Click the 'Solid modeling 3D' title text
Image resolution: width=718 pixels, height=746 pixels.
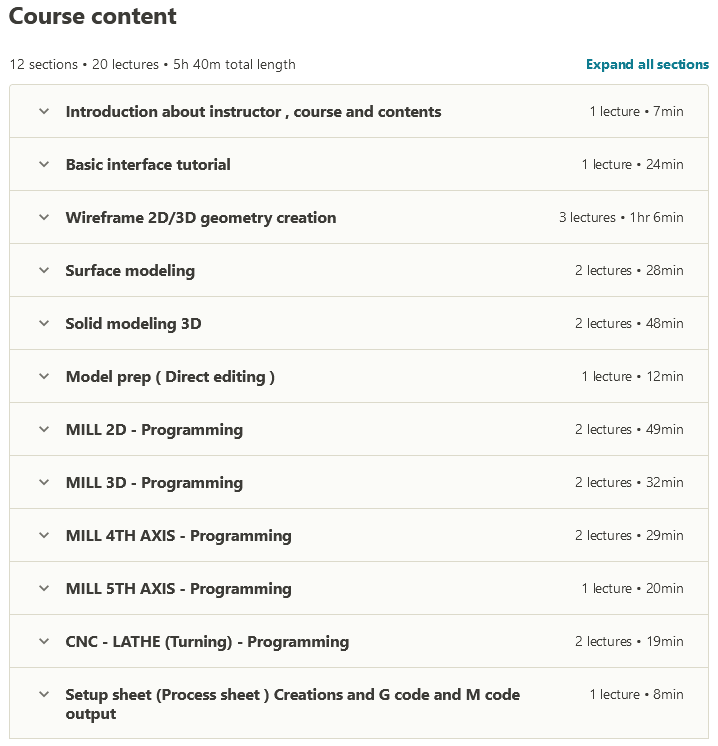133,323
